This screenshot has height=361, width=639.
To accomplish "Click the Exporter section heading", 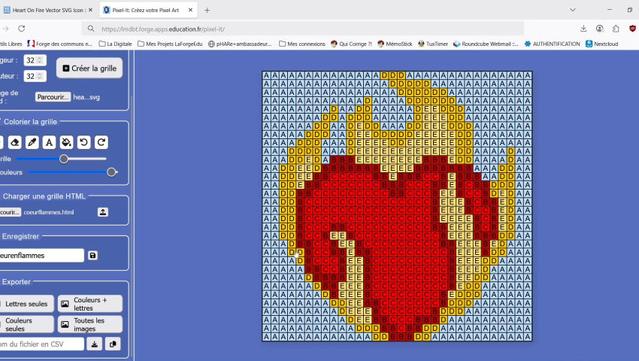I will (x=16, y=282).
